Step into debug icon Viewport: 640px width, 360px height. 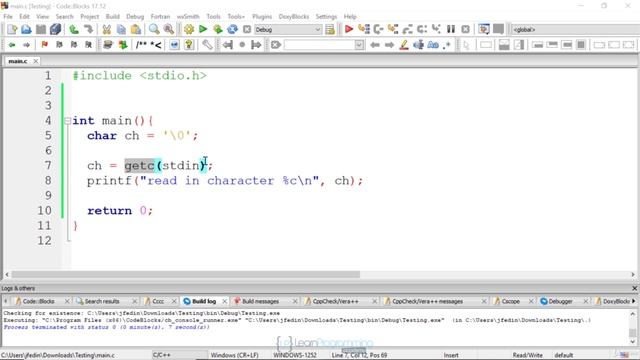pos(393,29)
